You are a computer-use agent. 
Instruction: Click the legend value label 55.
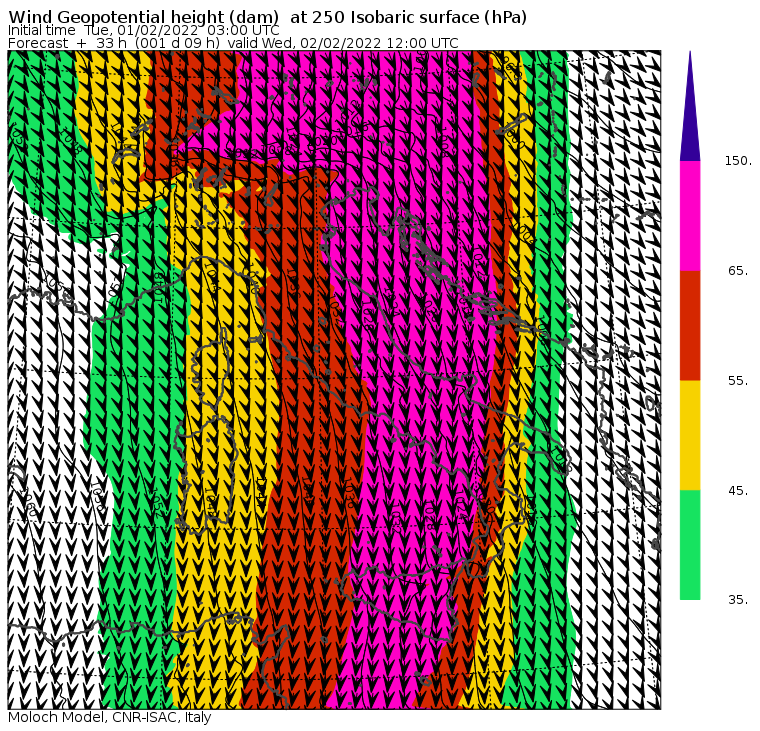point(738,381)
